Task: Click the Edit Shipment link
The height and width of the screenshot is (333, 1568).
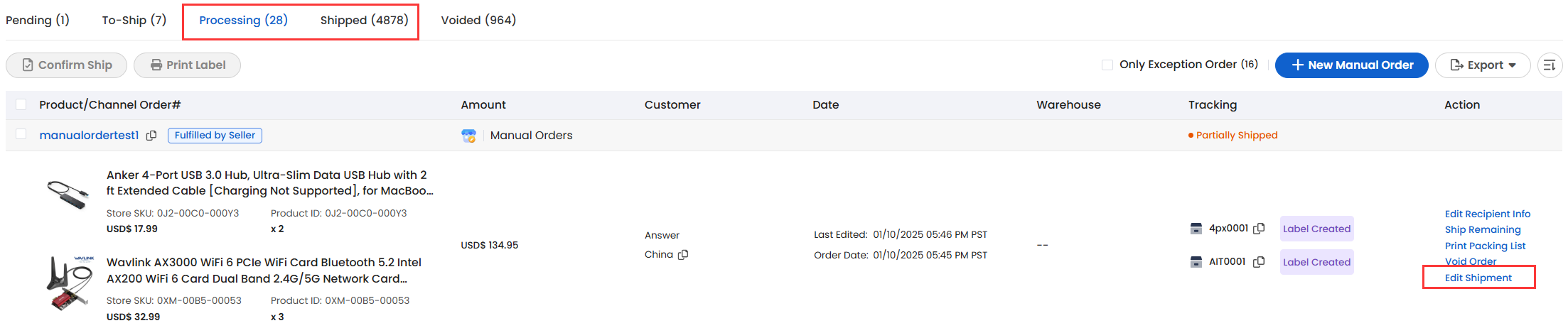Action: [1478, 278]
